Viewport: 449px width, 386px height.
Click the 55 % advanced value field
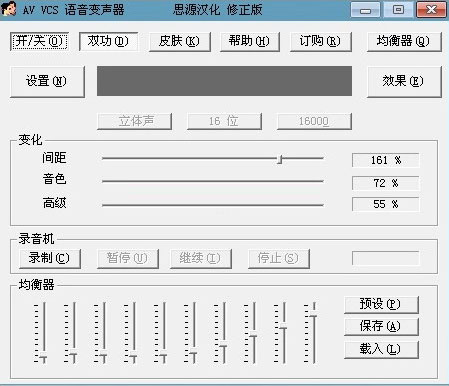385,204
